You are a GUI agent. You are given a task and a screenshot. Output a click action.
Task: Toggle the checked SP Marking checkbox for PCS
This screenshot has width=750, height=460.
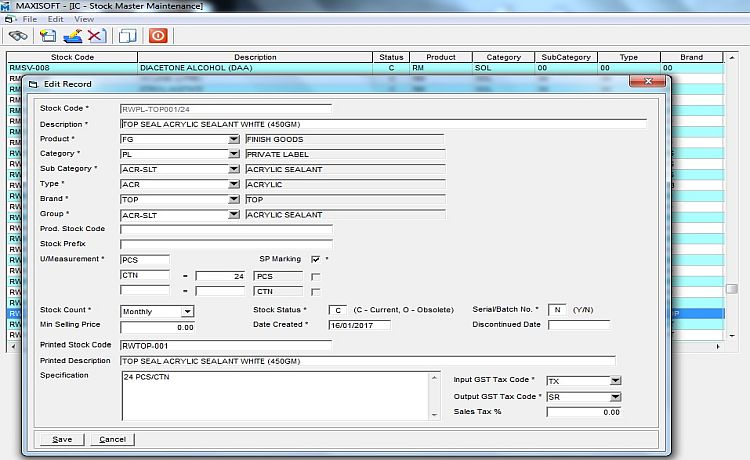click(316, 260)
